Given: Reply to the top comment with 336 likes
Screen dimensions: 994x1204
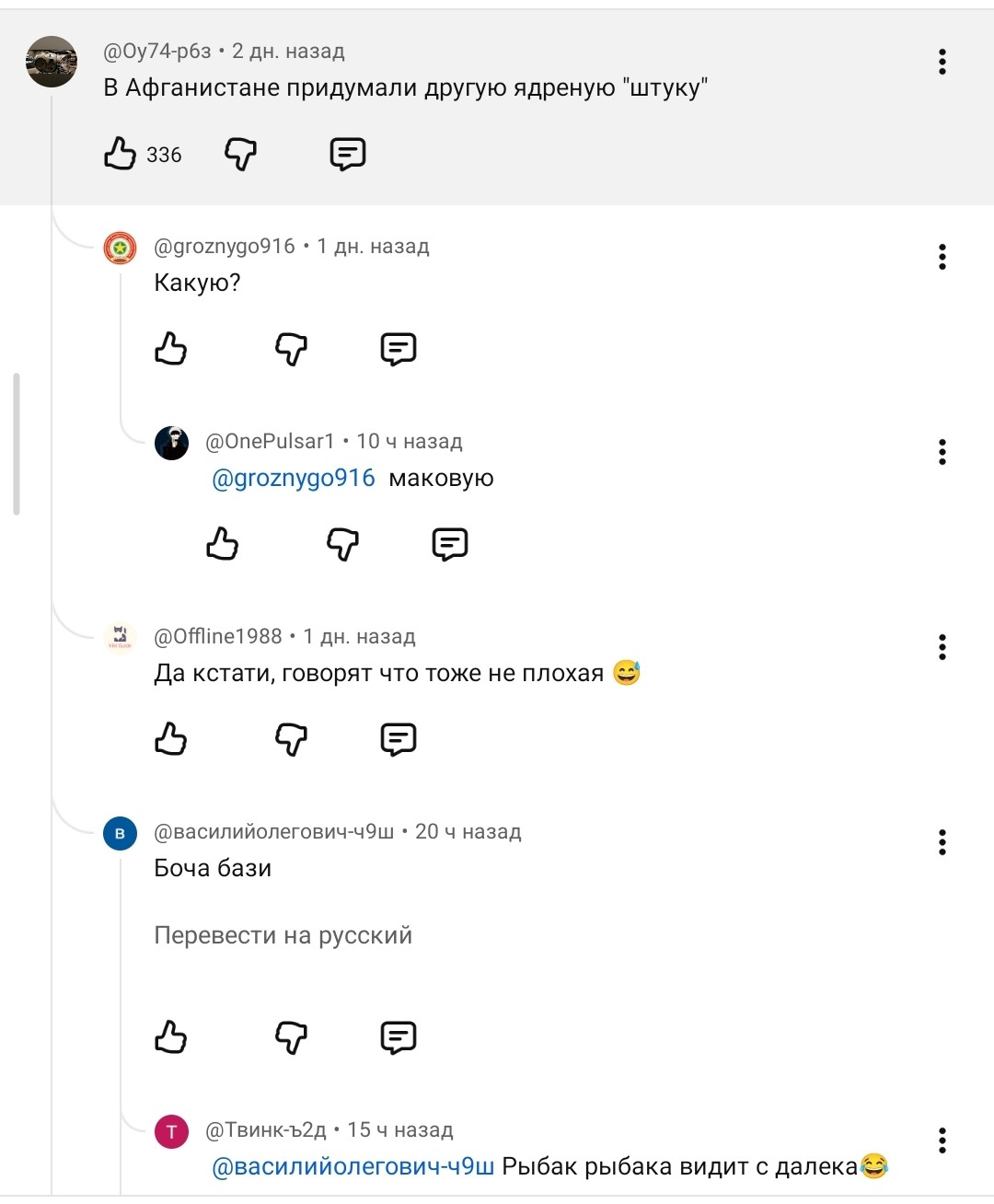Looking at the screenshot, I should tap(348, 154).
